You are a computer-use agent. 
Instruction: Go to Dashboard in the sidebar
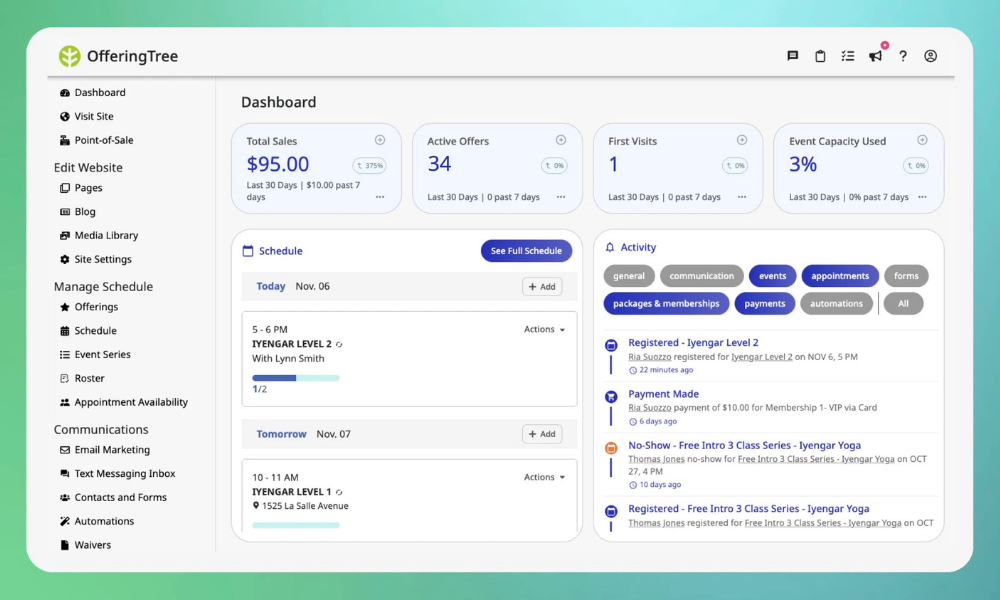(92, 92)
